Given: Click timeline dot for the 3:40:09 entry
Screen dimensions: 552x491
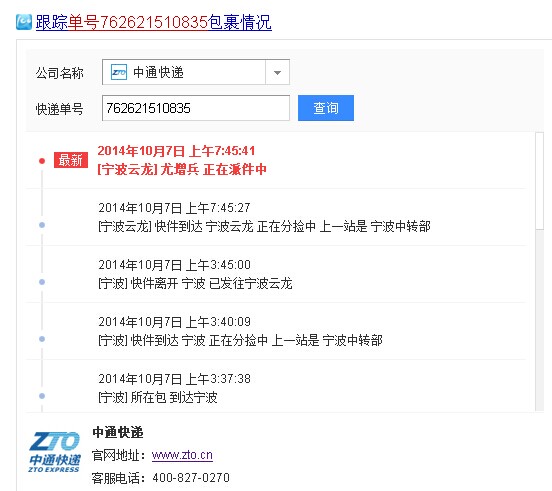Looking at the screenshot, I should (42, 339).
